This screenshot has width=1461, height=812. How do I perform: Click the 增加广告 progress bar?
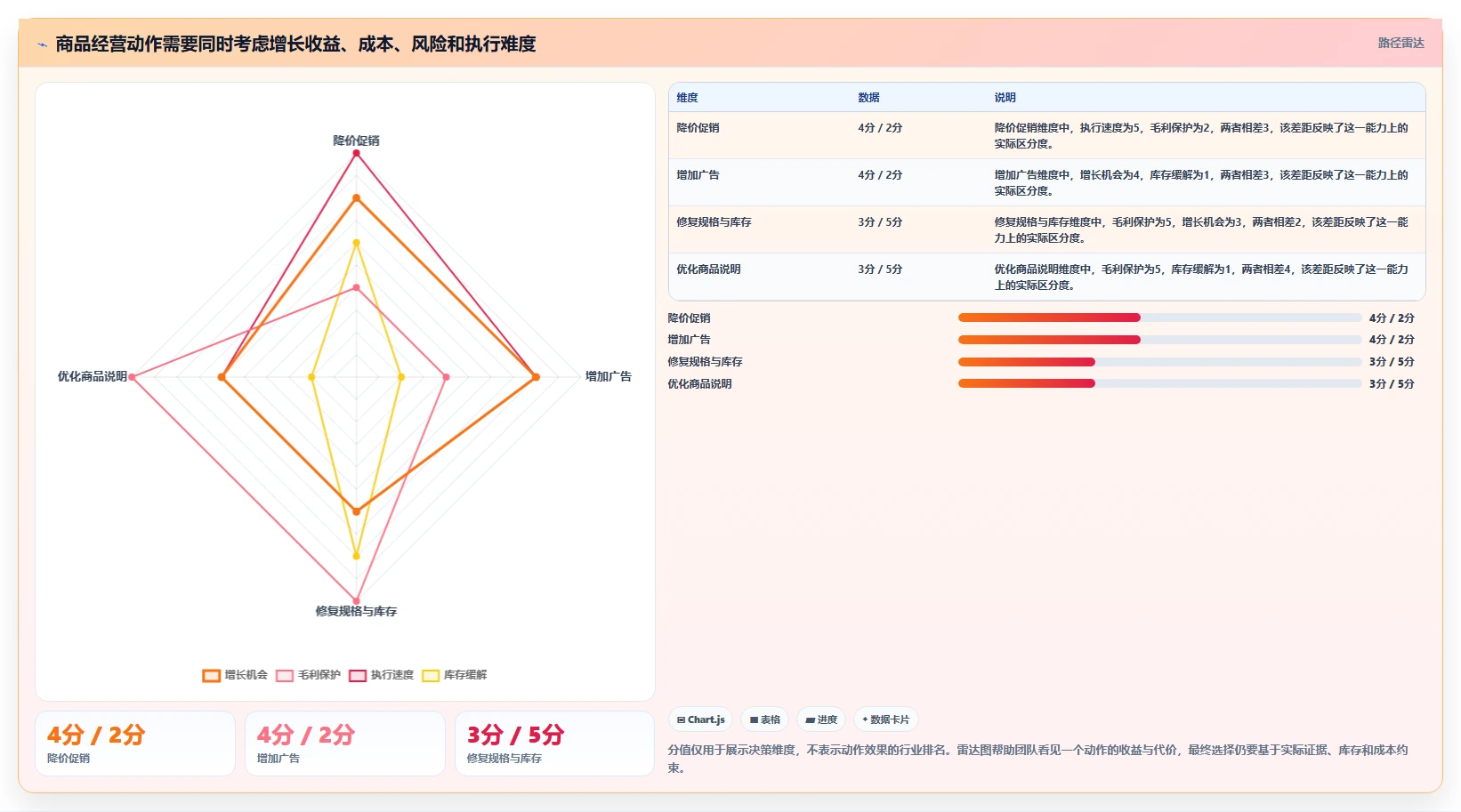(1159, 340)
